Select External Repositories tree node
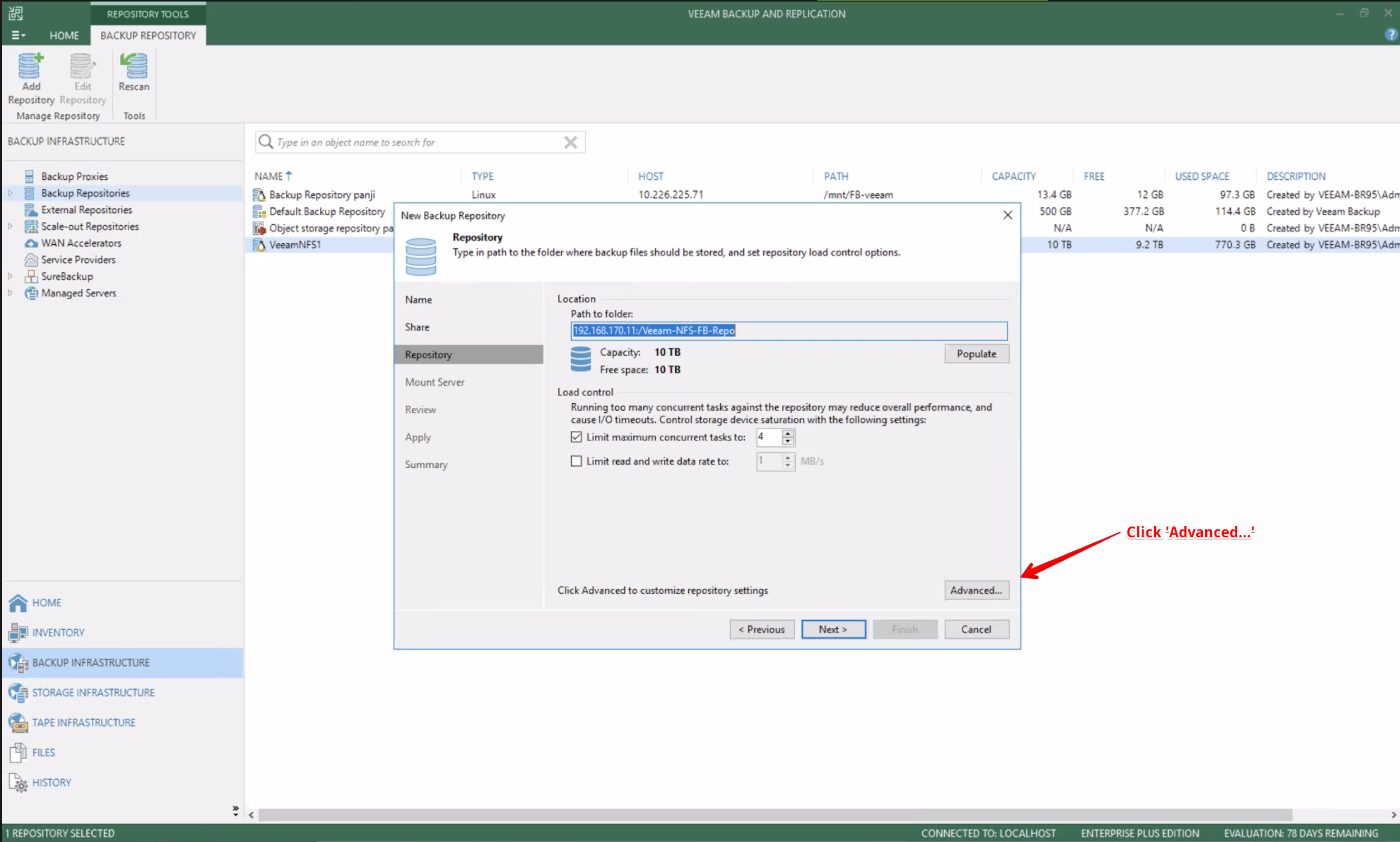 point(86,210)
